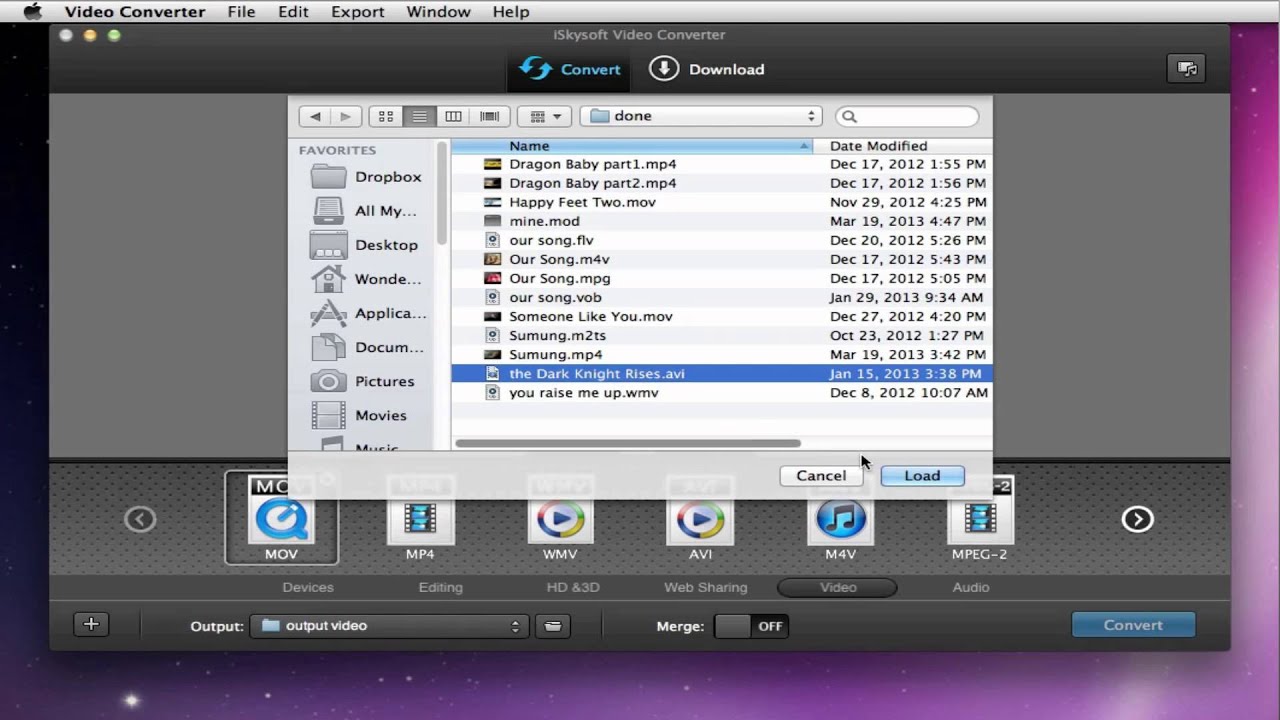The width and height of the screenshot is (1280, 720).
Task: Open the Help menu
Action: (x=511, y=12)
